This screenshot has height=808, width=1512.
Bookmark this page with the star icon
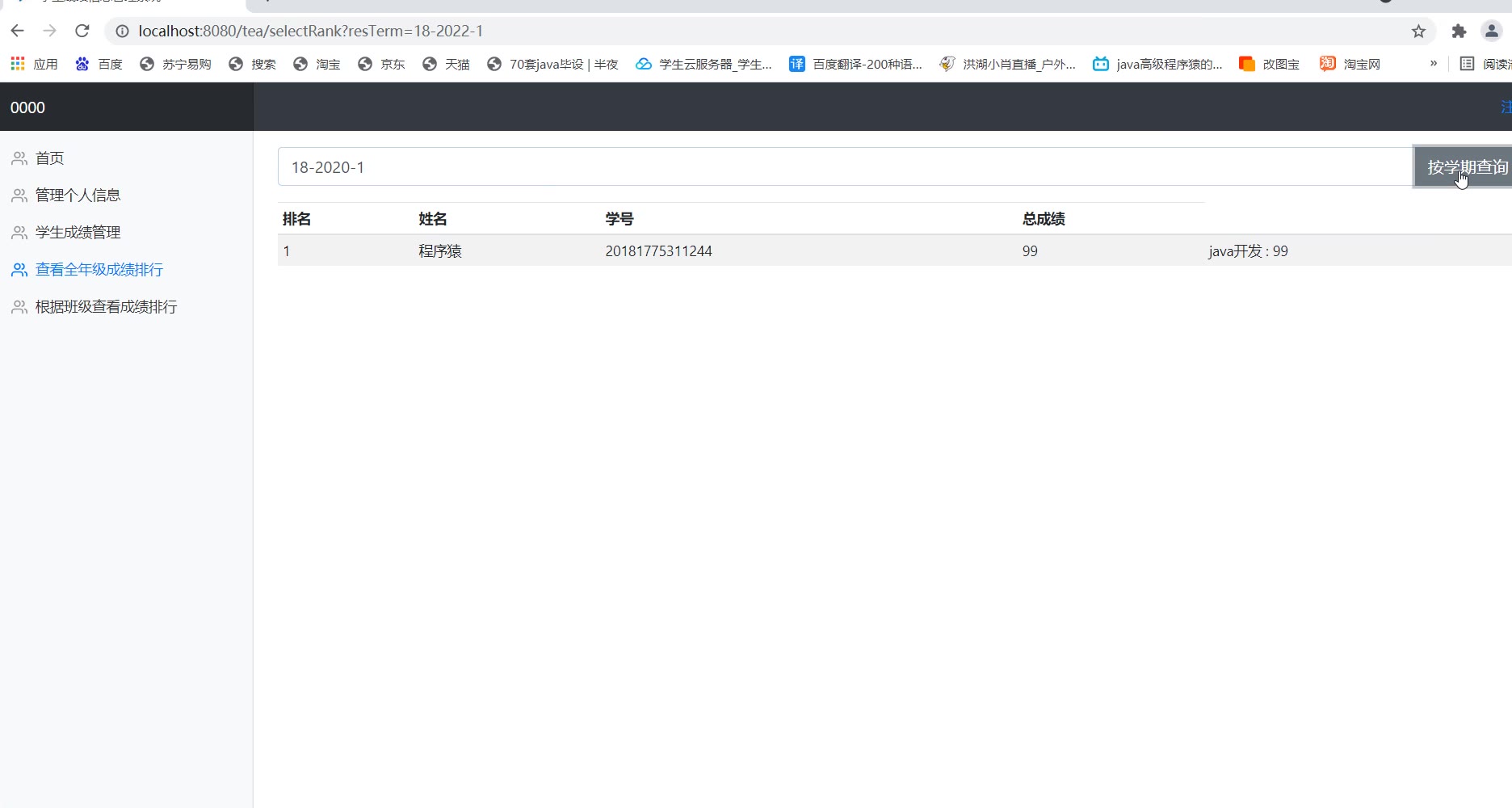coord(1418,31)
